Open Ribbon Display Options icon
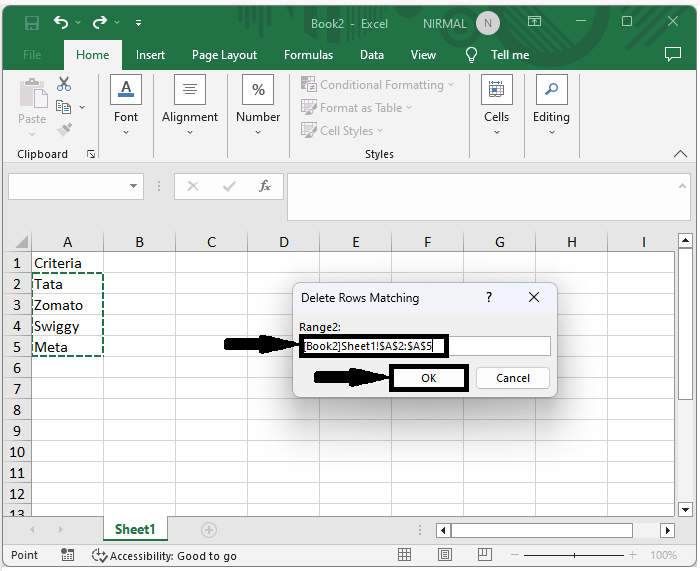The image size is (700, 571). pyautogui.click(x=534, y=21)
